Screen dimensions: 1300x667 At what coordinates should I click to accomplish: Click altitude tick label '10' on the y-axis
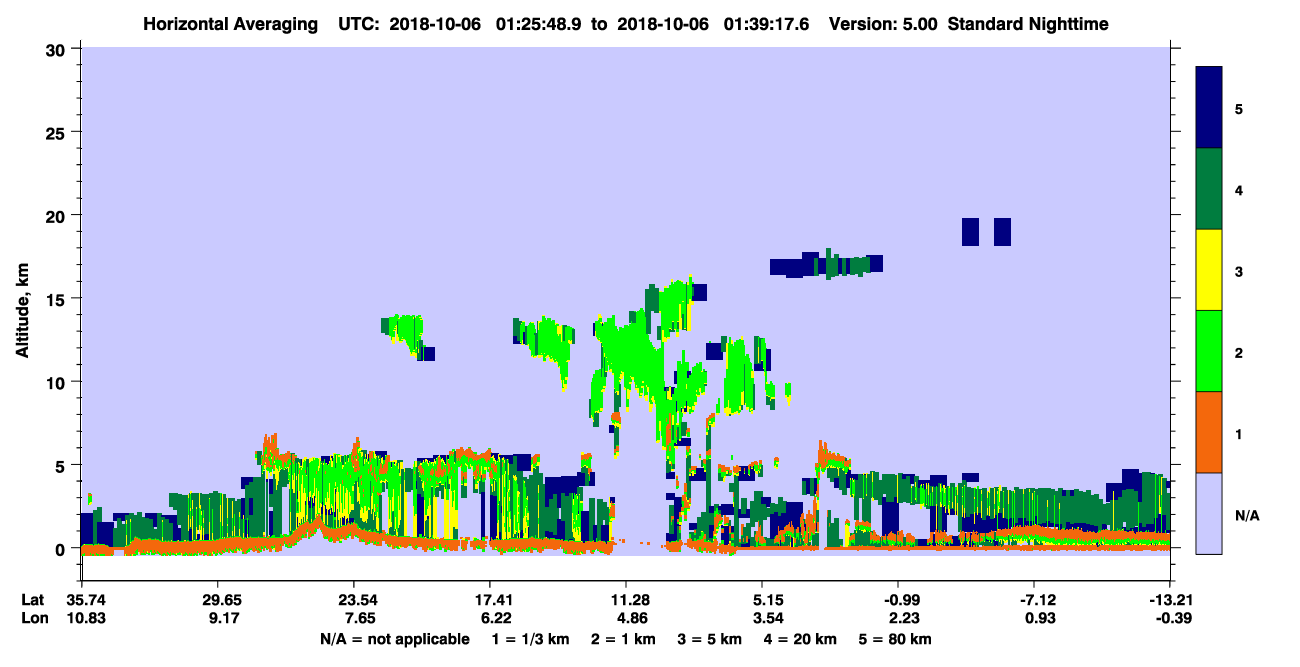[58, 382]
